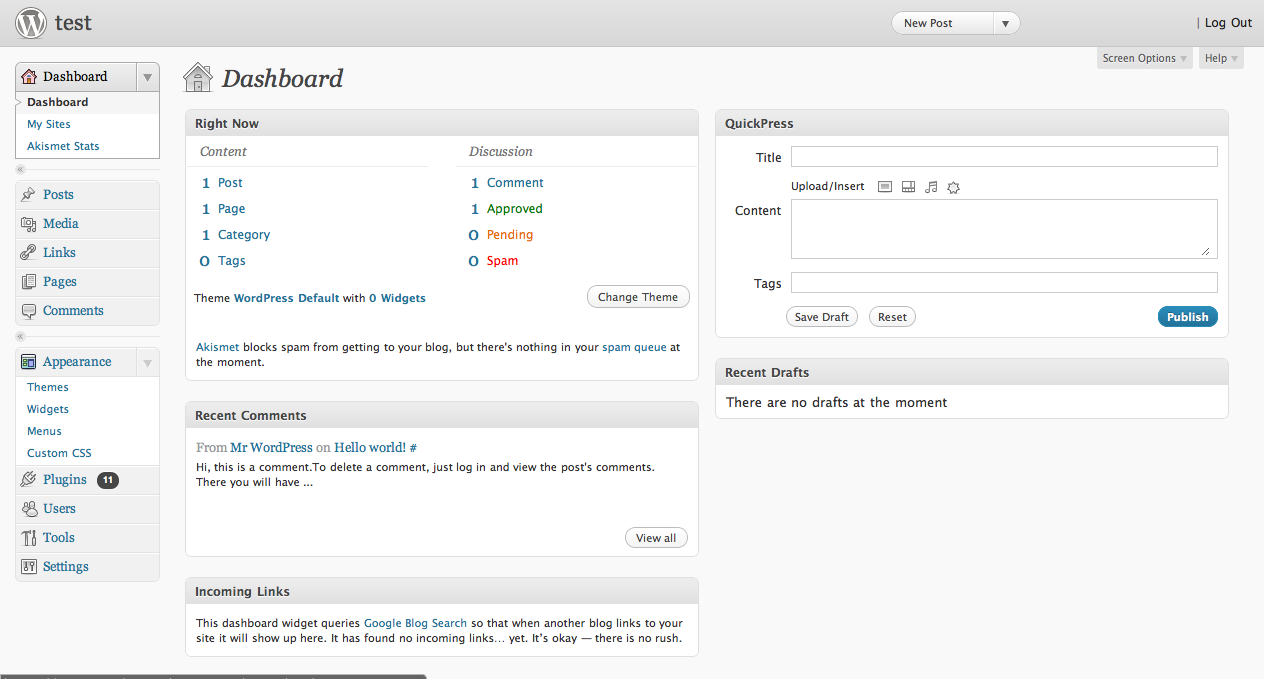
Task: Open the spam queue link
Action: [634, 347]
